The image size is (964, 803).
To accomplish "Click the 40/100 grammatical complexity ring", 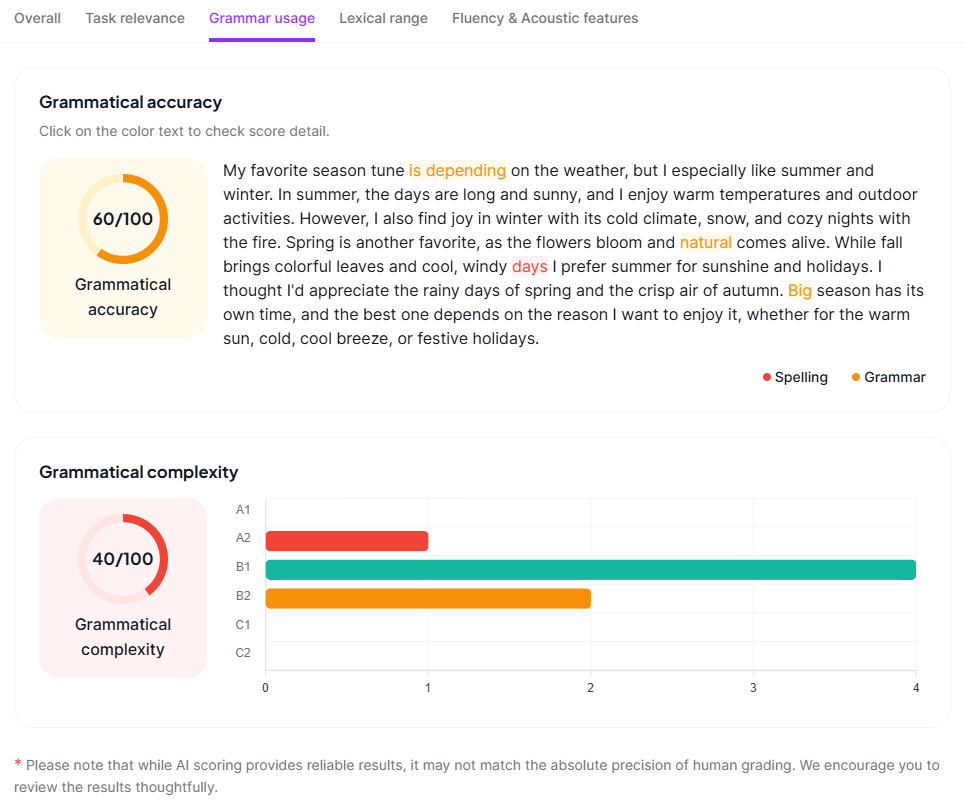I will [123, 559].
